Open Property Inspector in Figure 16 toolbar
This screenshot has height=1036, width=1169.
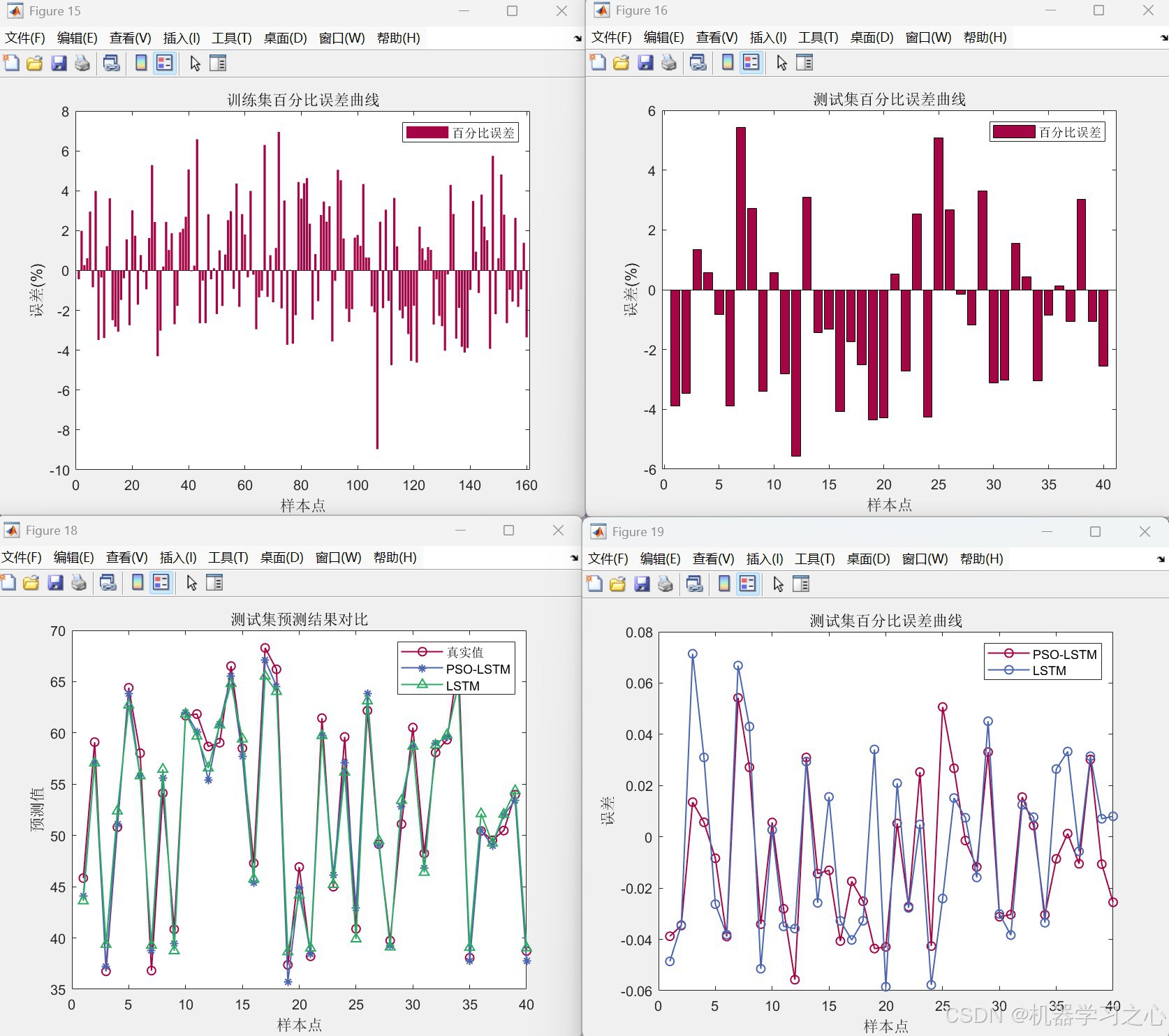tap(804, 63)
